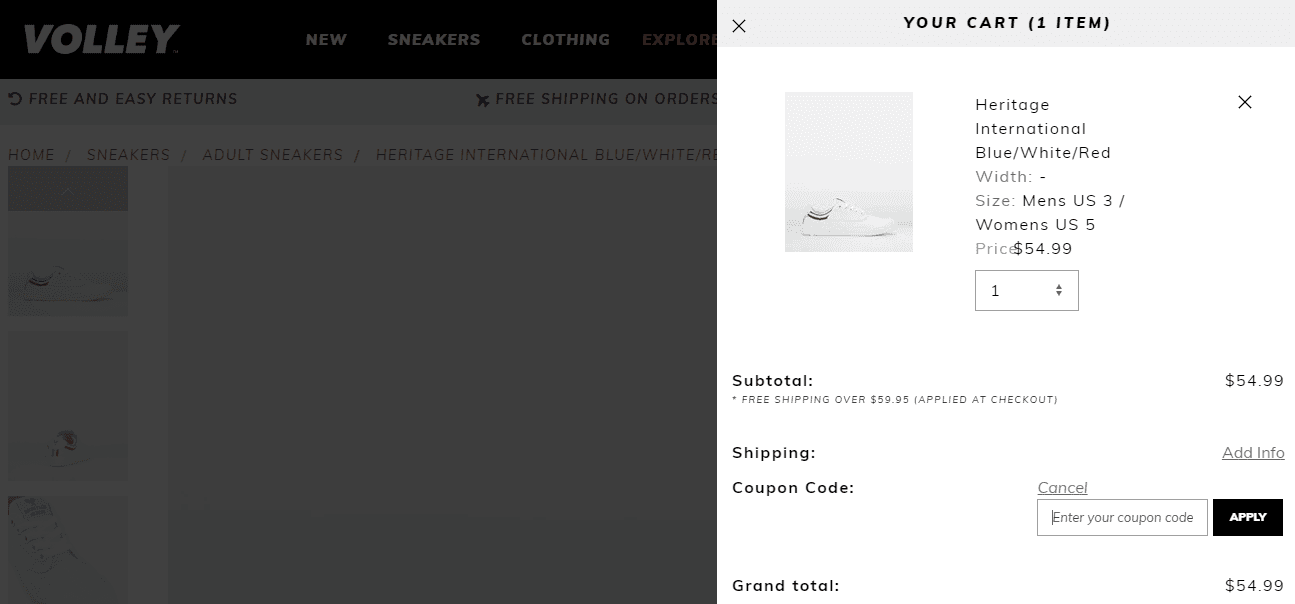The height and width of the screenshot is (604, 1295).
Task: Click Add Info shipping link
Action: pos(1252,453)
